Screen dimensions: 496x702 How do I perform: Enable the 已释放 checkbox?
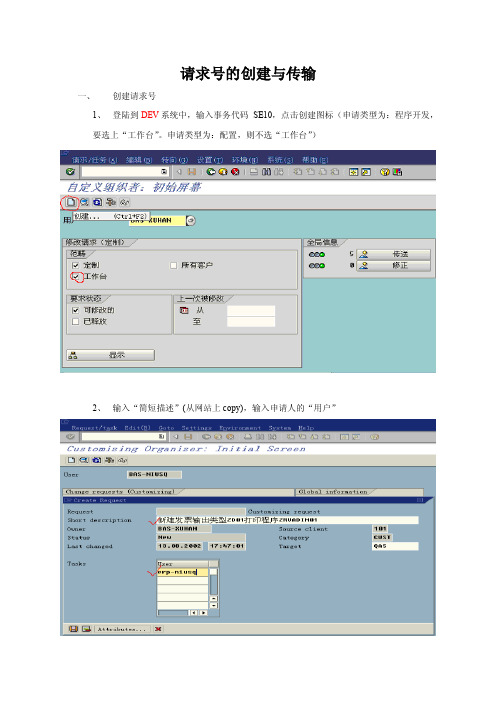75,321
